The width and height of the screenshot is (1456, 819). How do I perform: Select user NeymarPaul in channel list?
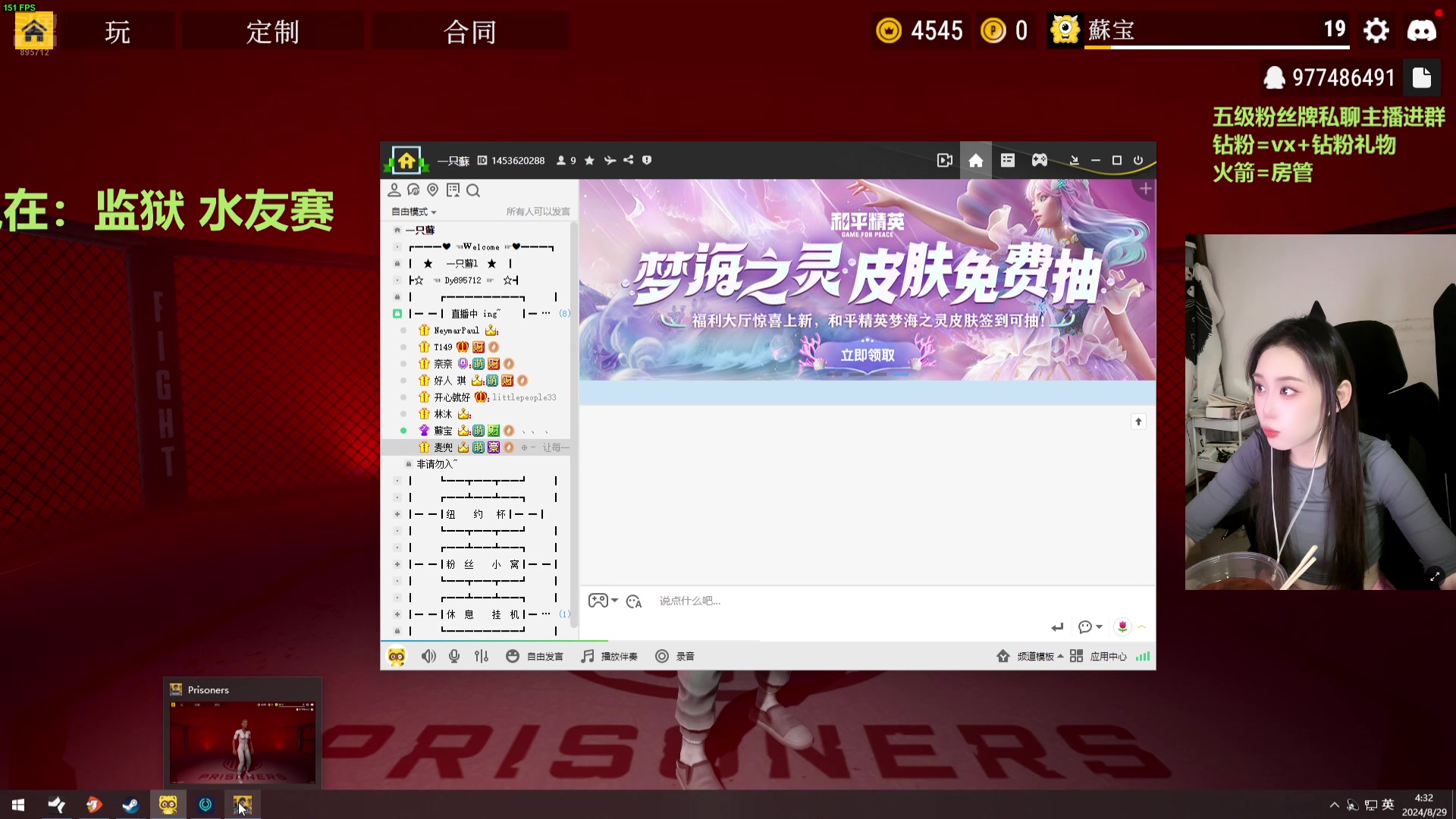[x=457, y=330]
